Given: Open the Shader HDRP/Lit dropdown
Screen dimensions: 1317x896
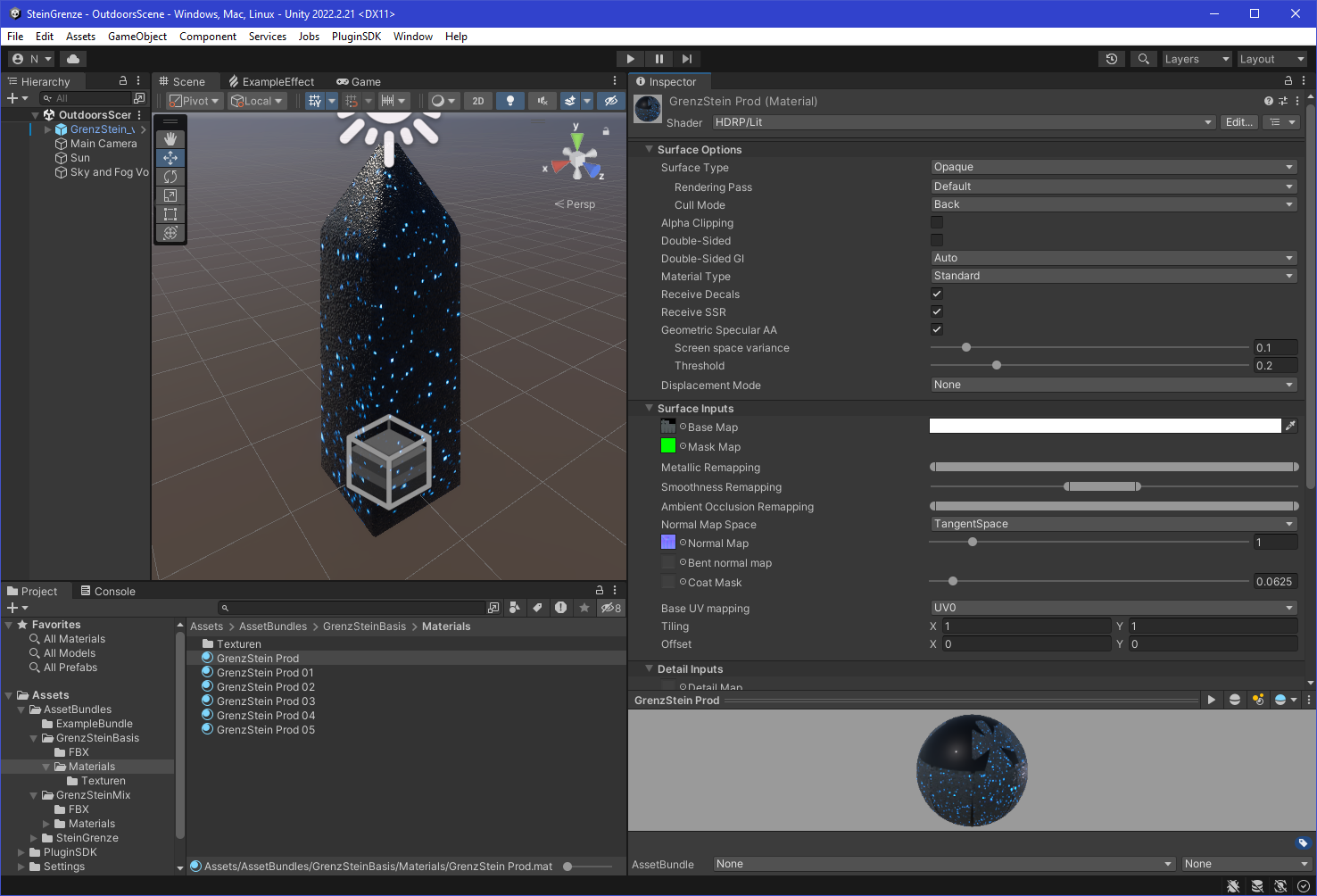Looking at the screenshot, I should (964, 122).
